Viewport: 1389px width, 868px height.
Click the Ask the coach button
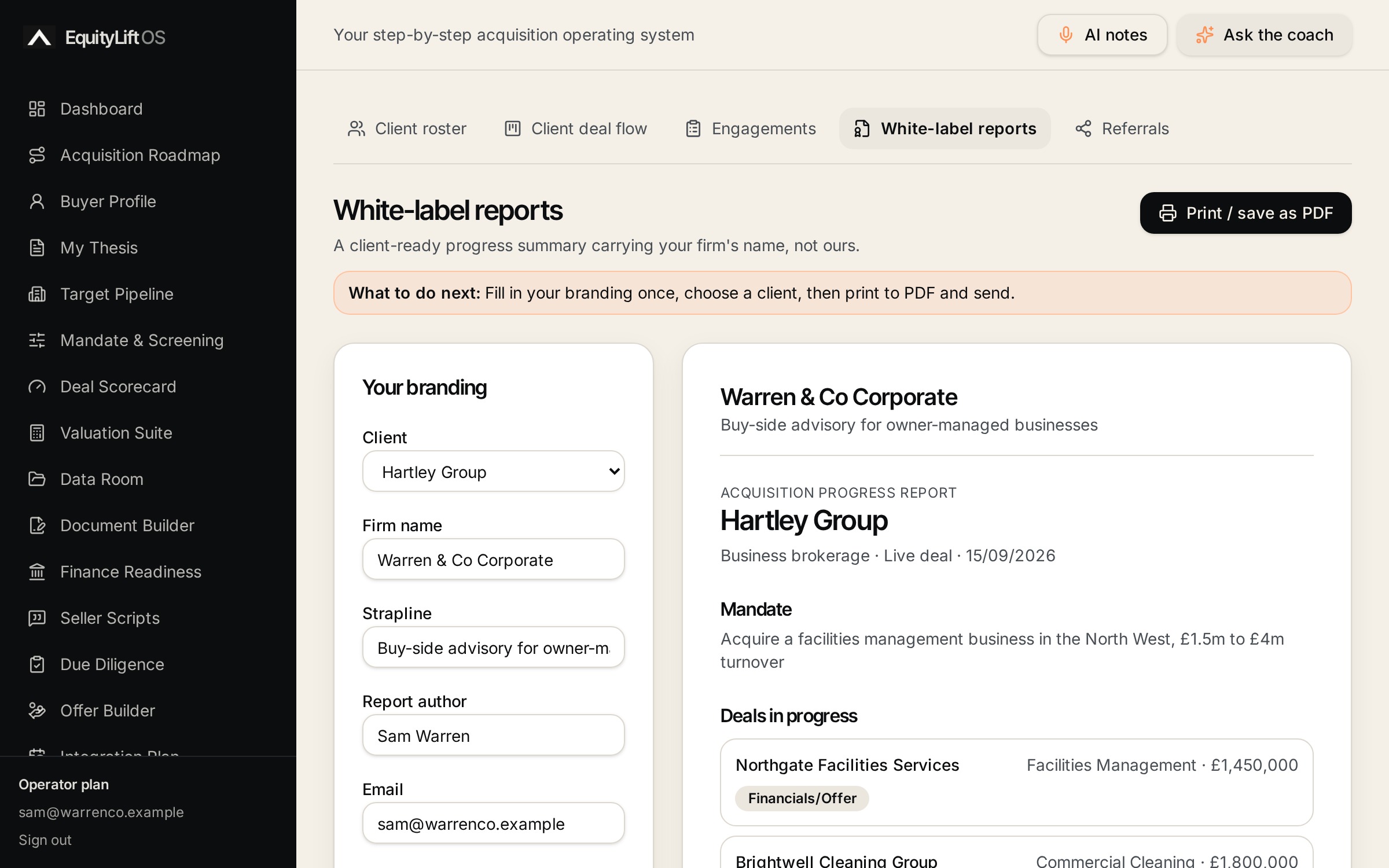click(1264, 35)
